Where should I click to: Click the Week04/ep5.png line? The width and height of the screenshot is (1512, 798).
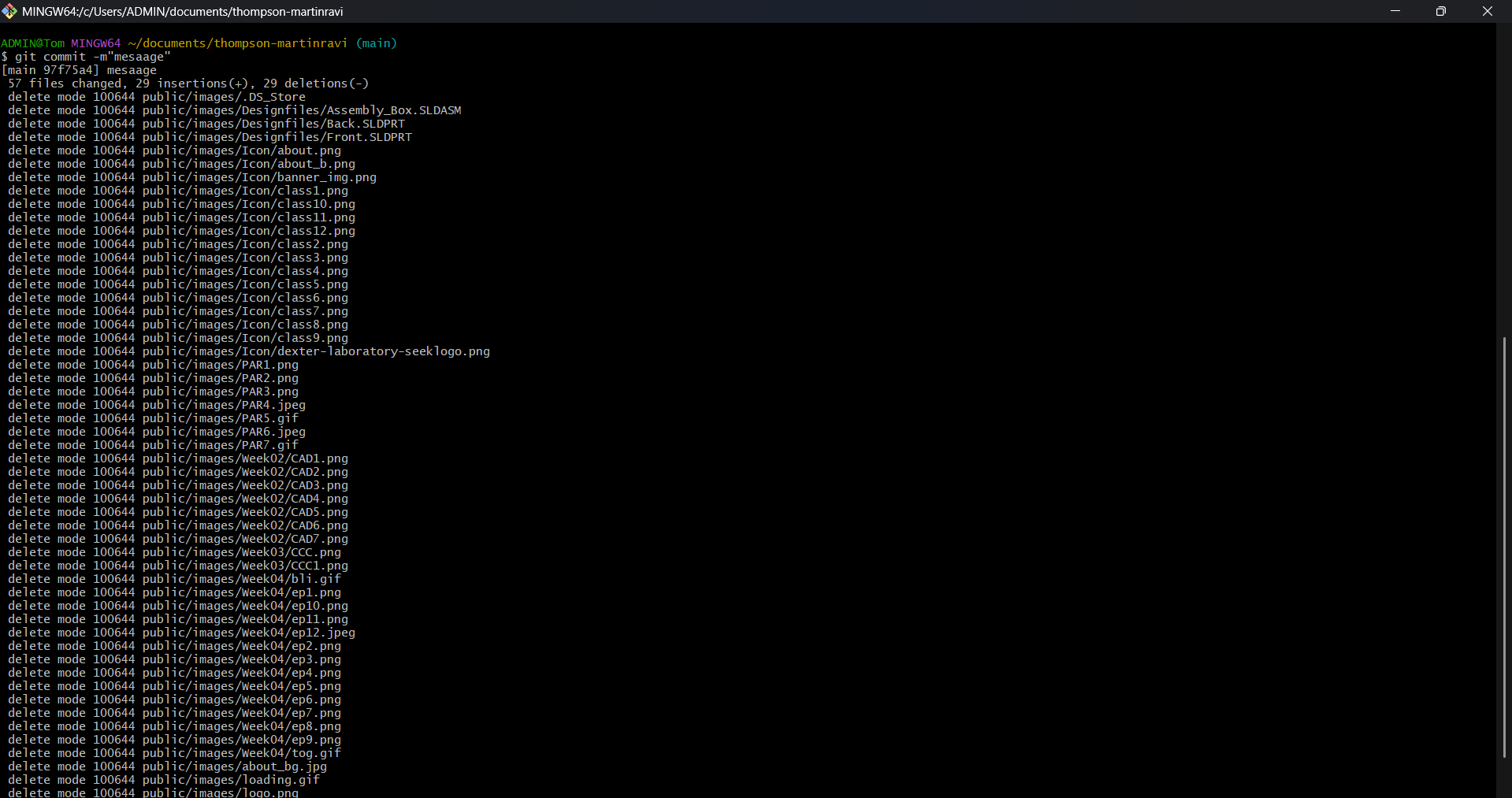click(175, 686)
